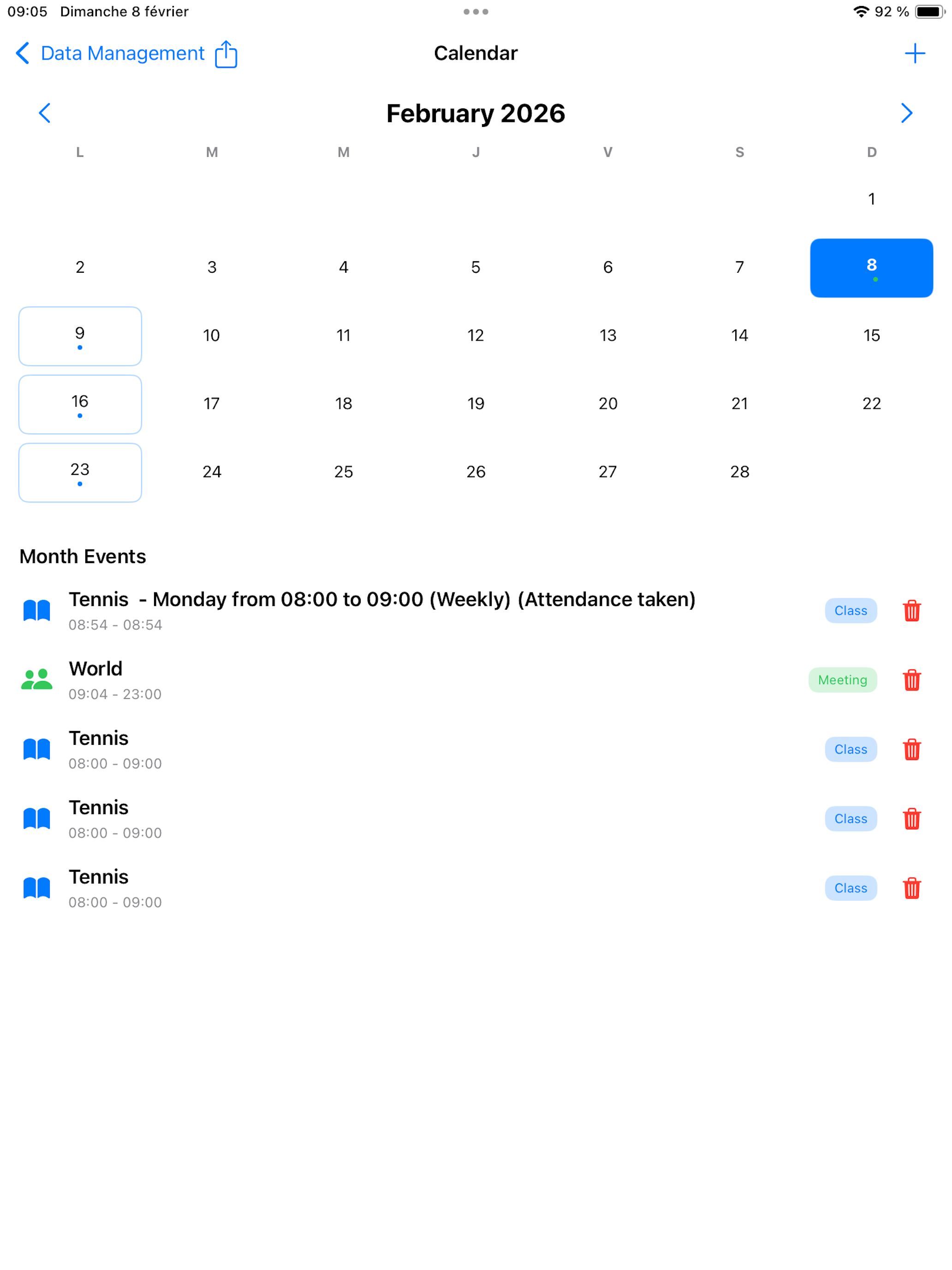Delete the World meeting event
952x1270 pixels.
click(911, 680)
